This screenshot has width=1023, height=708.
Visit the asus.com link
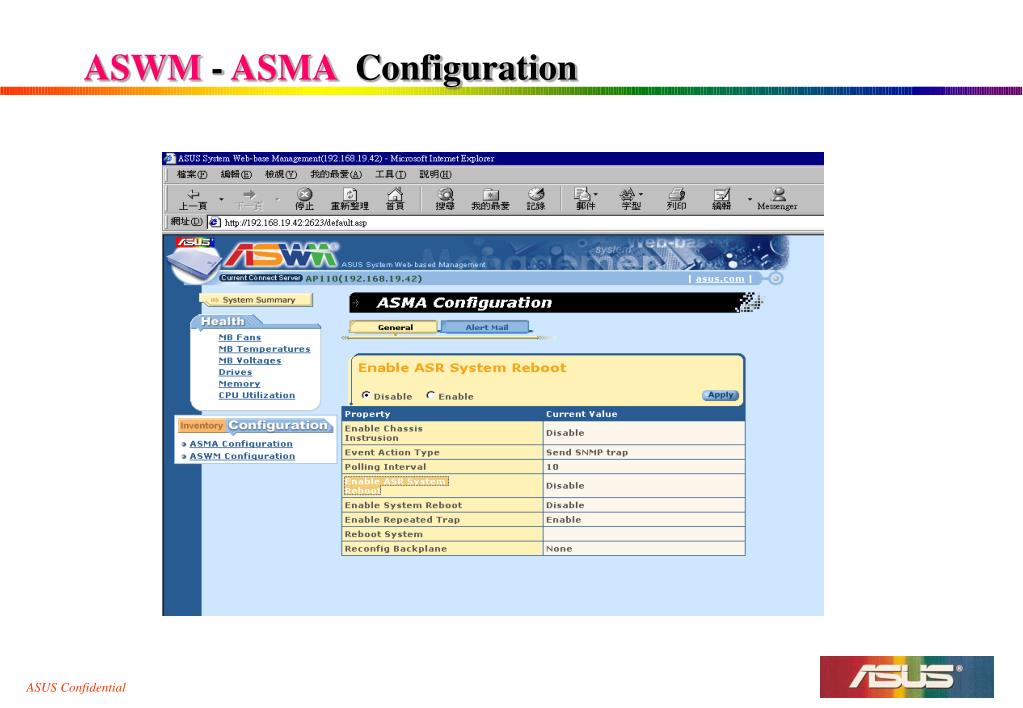[720, 279]
